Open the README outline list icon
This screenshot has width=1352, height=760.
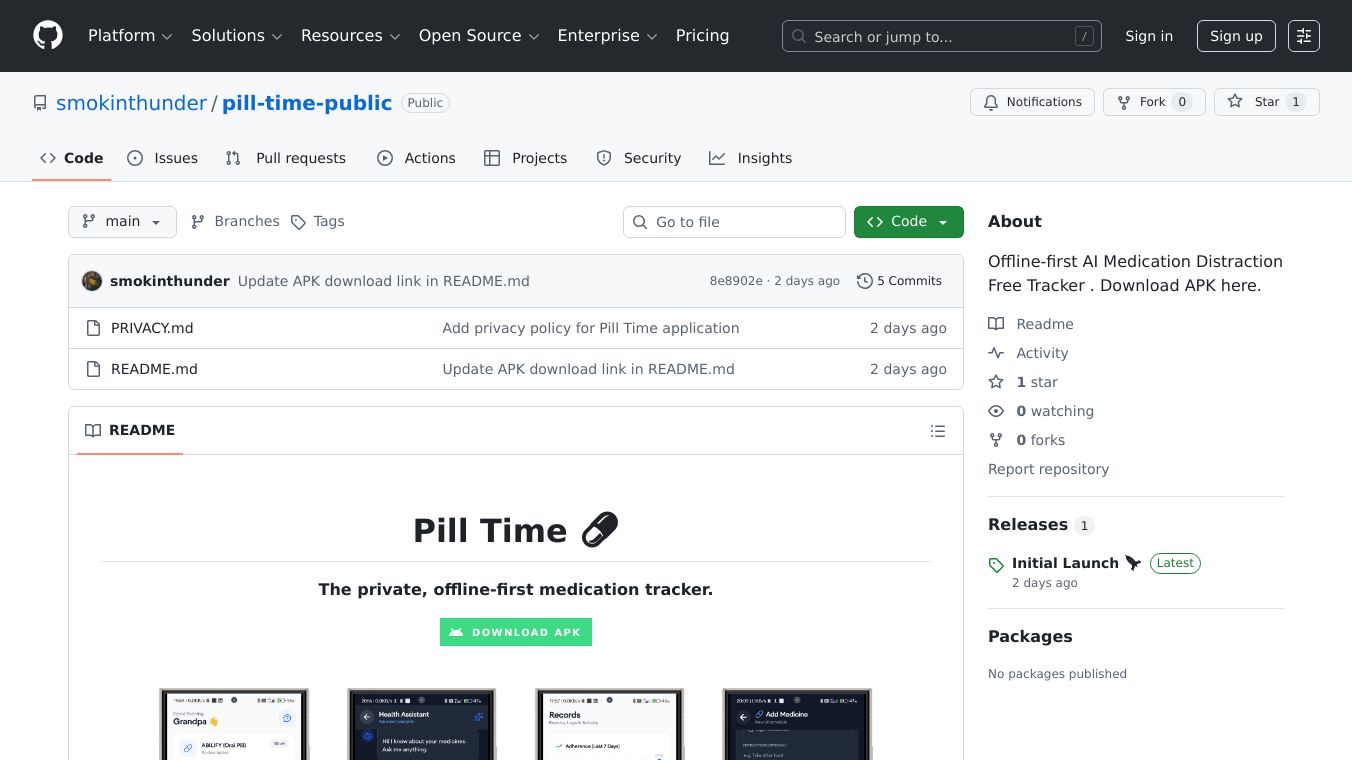click(937, 431)
